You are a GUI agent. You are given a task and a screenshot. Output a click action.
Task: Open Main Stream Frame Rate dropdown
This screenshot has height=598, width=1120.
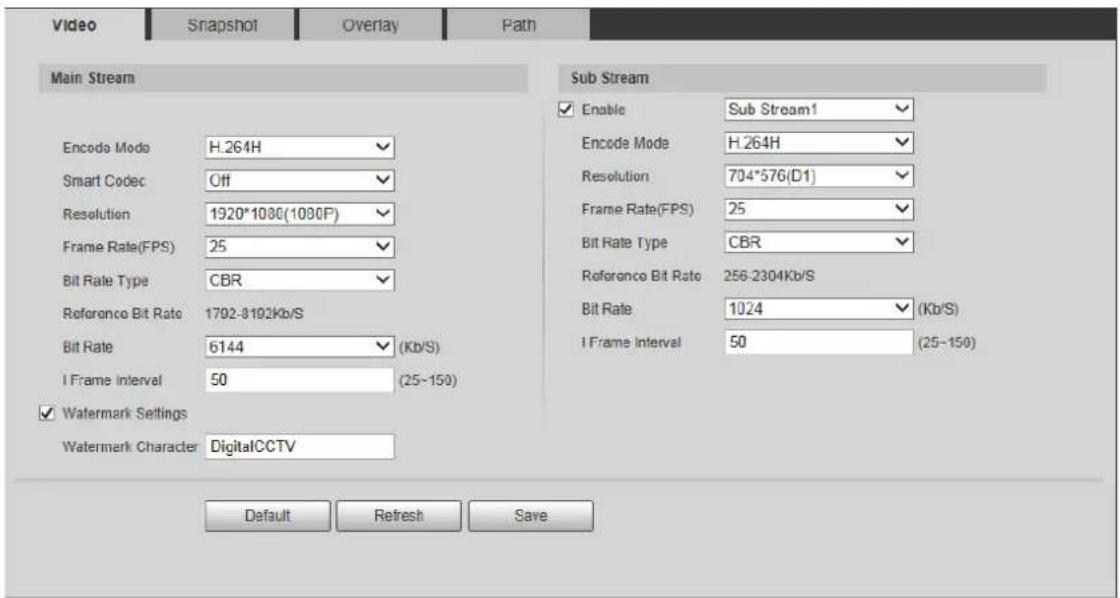pyautogui.click(x=299, y=246)
